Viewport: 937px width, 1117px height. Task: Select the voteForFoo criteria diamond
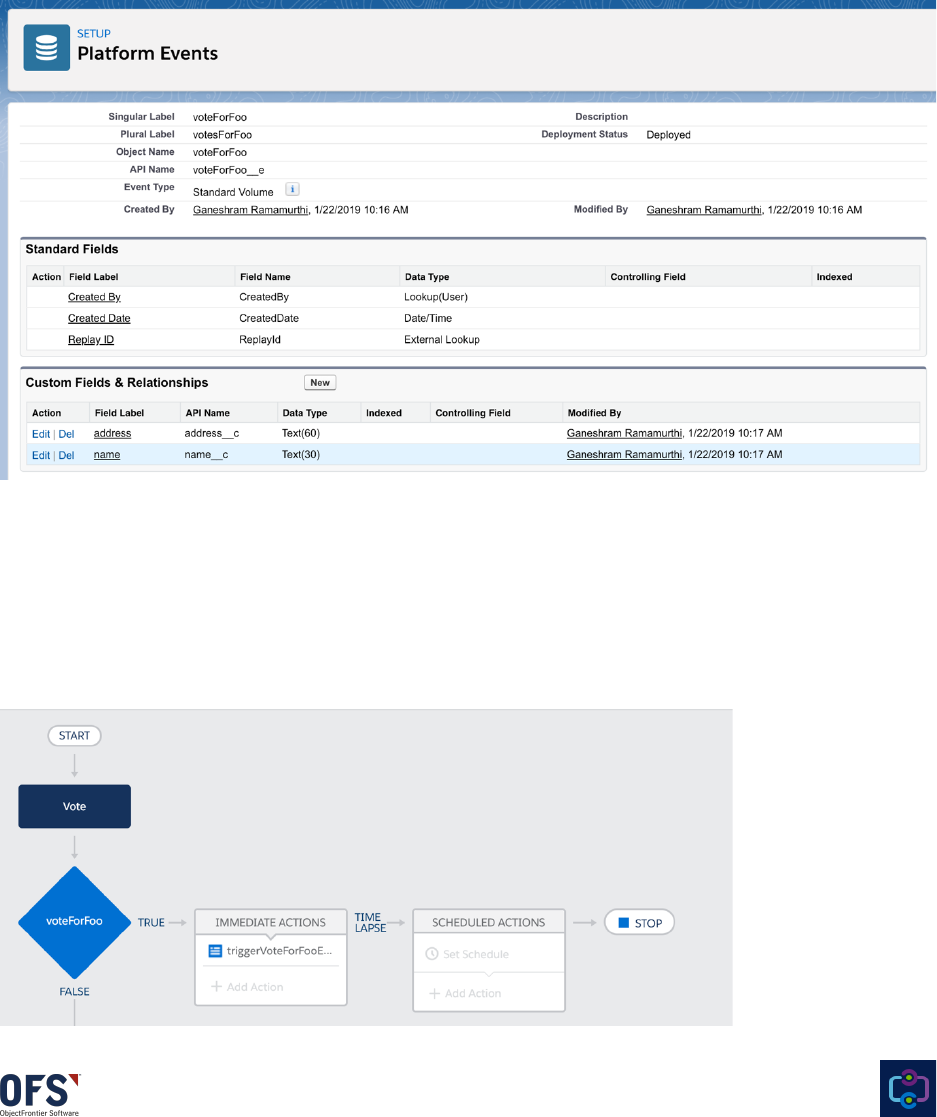[74, 921]
